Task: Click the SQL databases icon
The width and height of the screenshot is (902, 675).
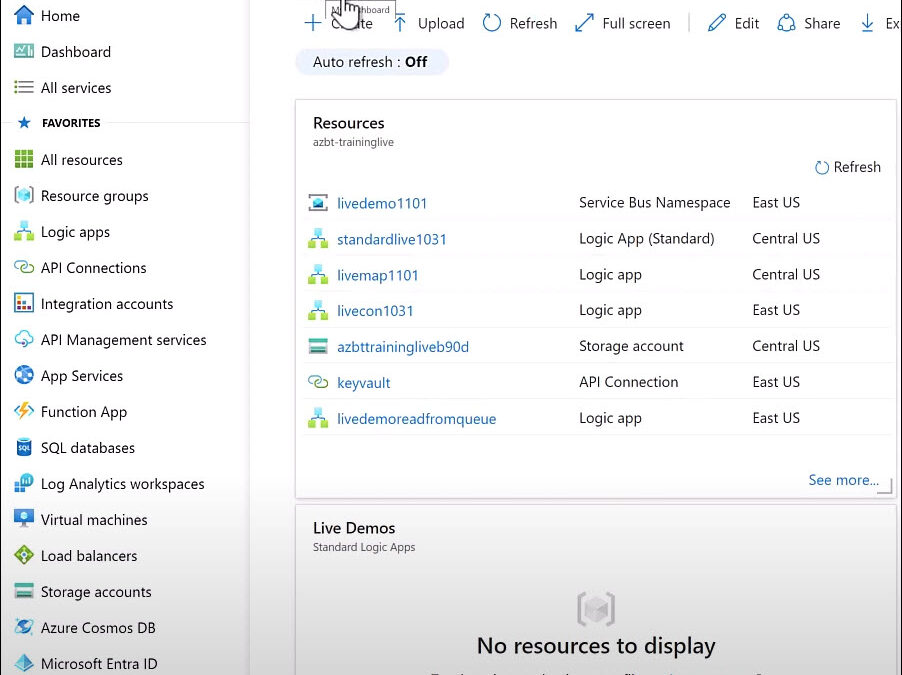Action: pyautogui.click(x=24, y=447)
